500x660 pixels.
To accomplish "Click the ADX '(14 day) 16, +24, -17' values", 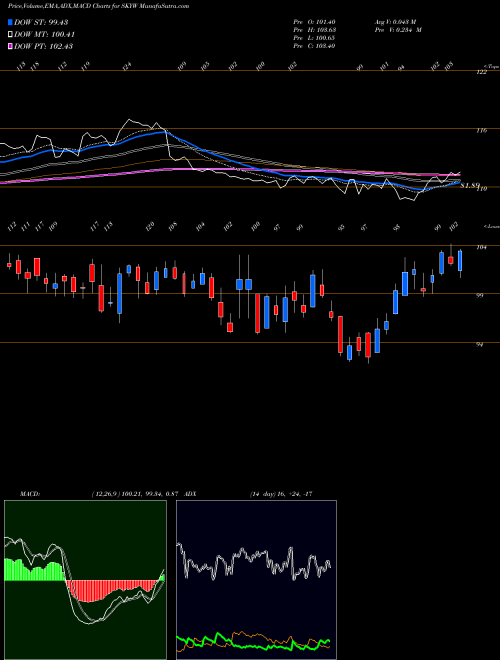I will point(281,494).
